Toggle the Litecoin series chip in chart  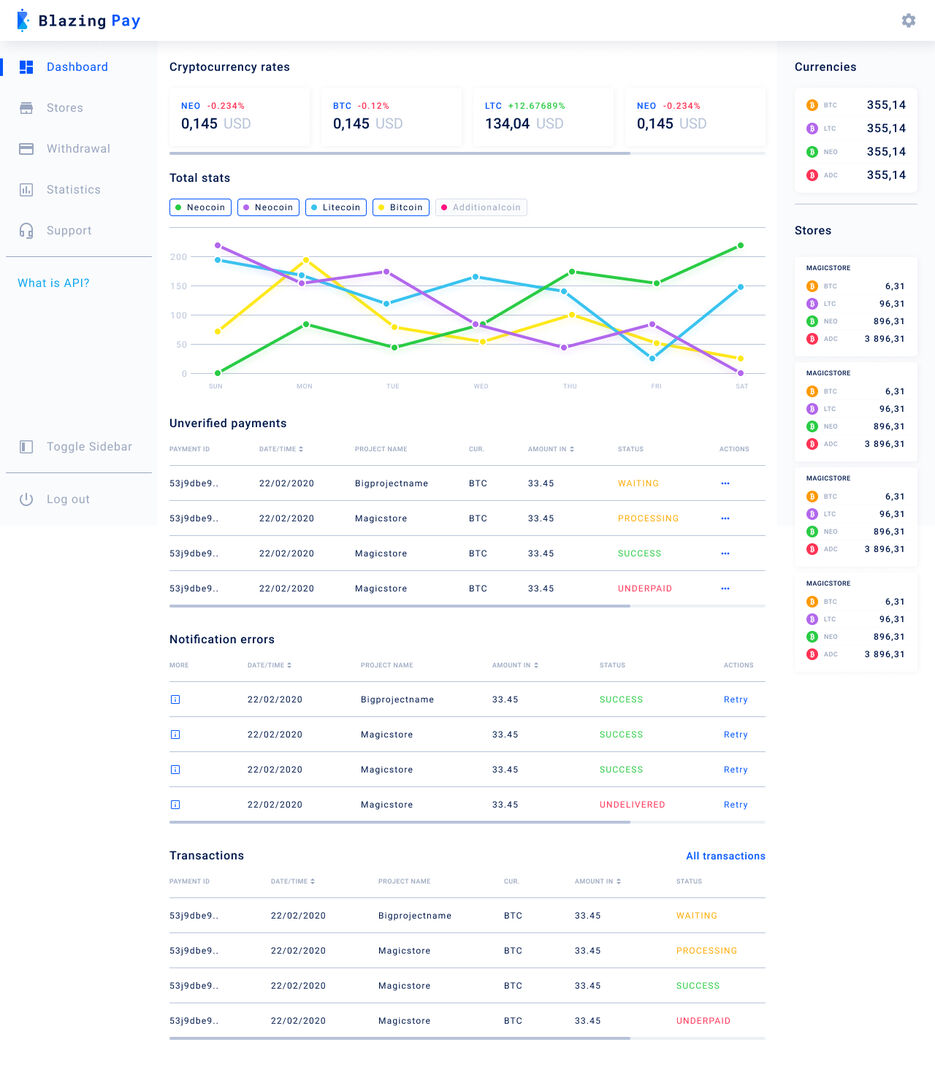[x=336, y=208]
